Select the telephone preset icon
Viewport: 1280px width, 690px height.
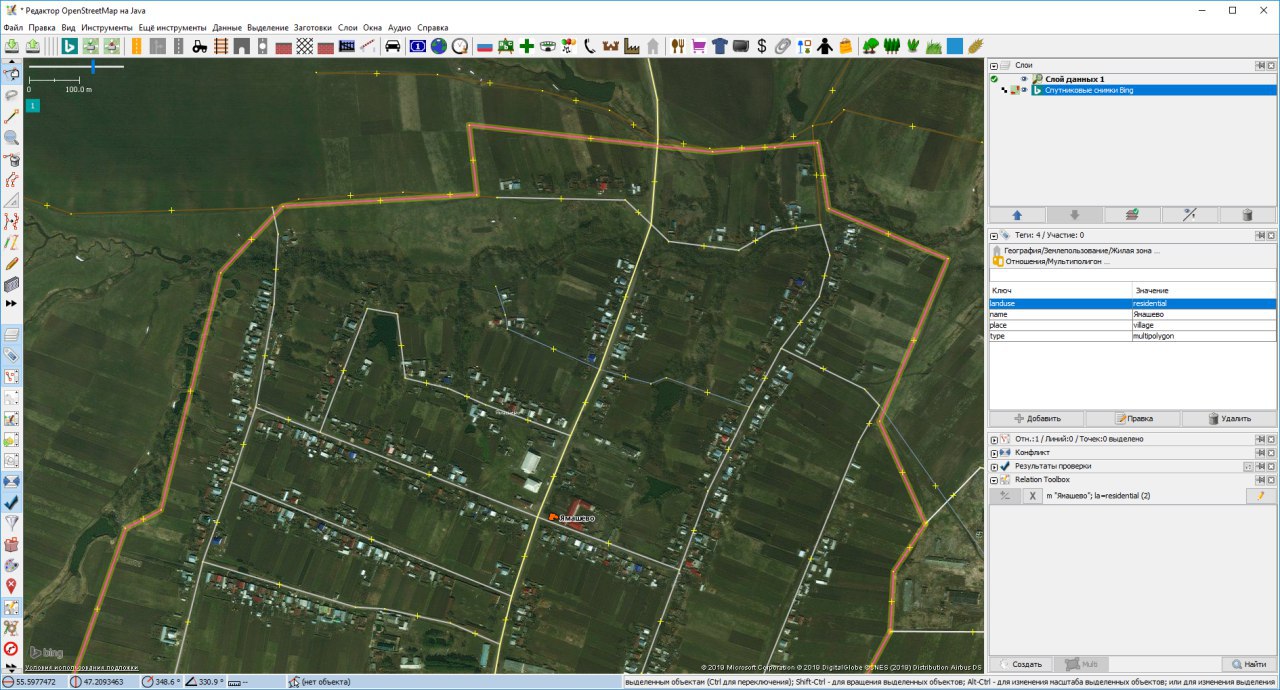pos(590,46)
